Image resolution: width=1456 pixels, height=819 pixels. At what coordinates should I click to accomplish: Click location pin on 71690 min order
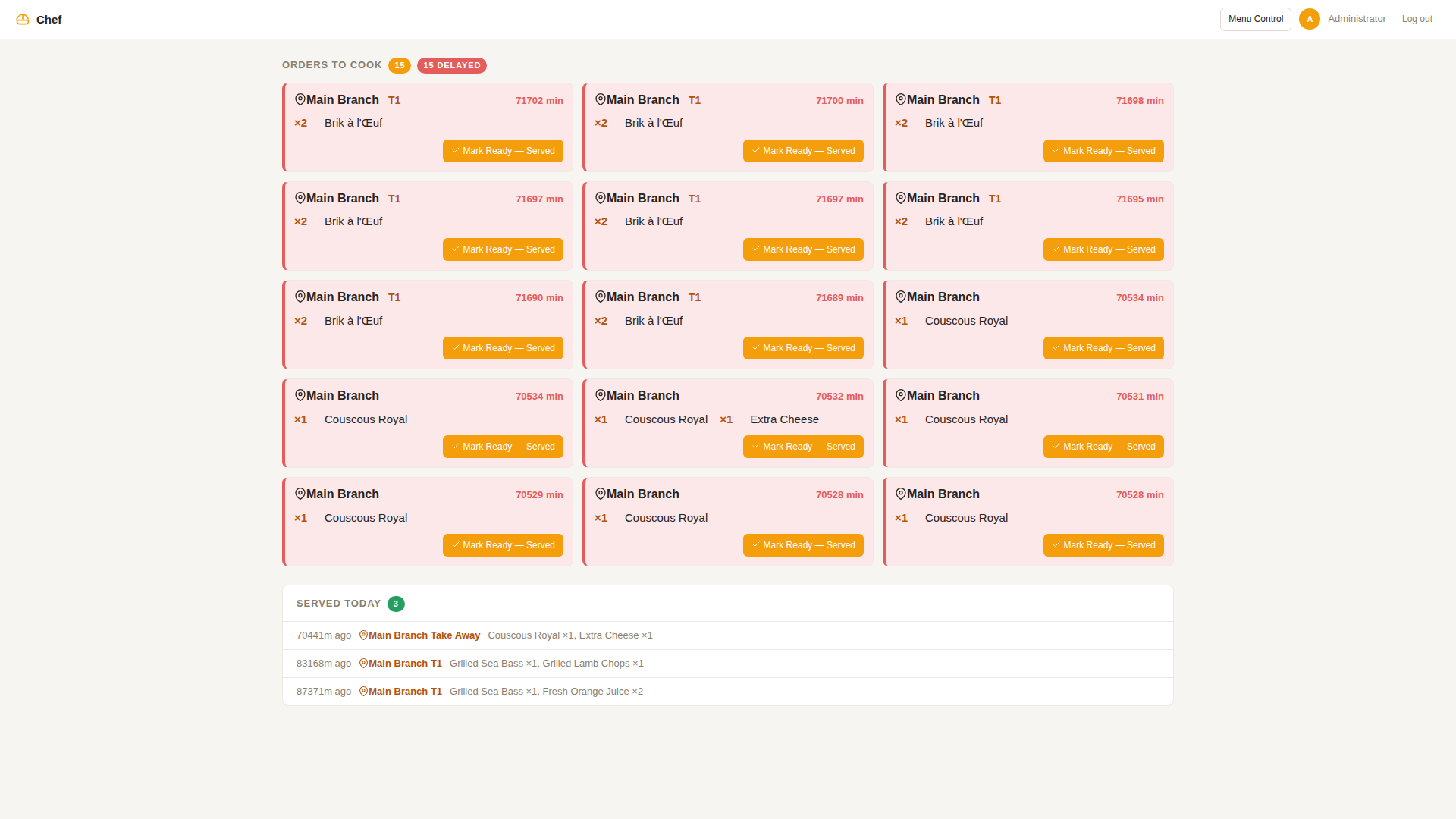point(300,297)
